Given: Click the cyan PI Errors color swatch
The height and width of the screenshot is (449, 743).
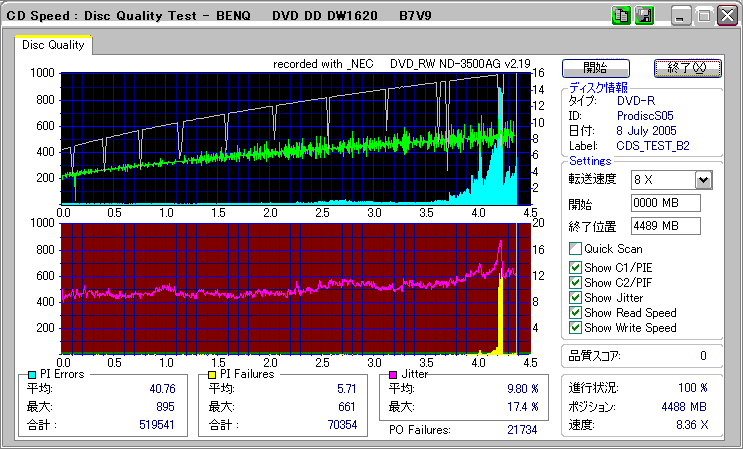Looking at the screenshot, I should pyautogui.click(x=32, y=374).
